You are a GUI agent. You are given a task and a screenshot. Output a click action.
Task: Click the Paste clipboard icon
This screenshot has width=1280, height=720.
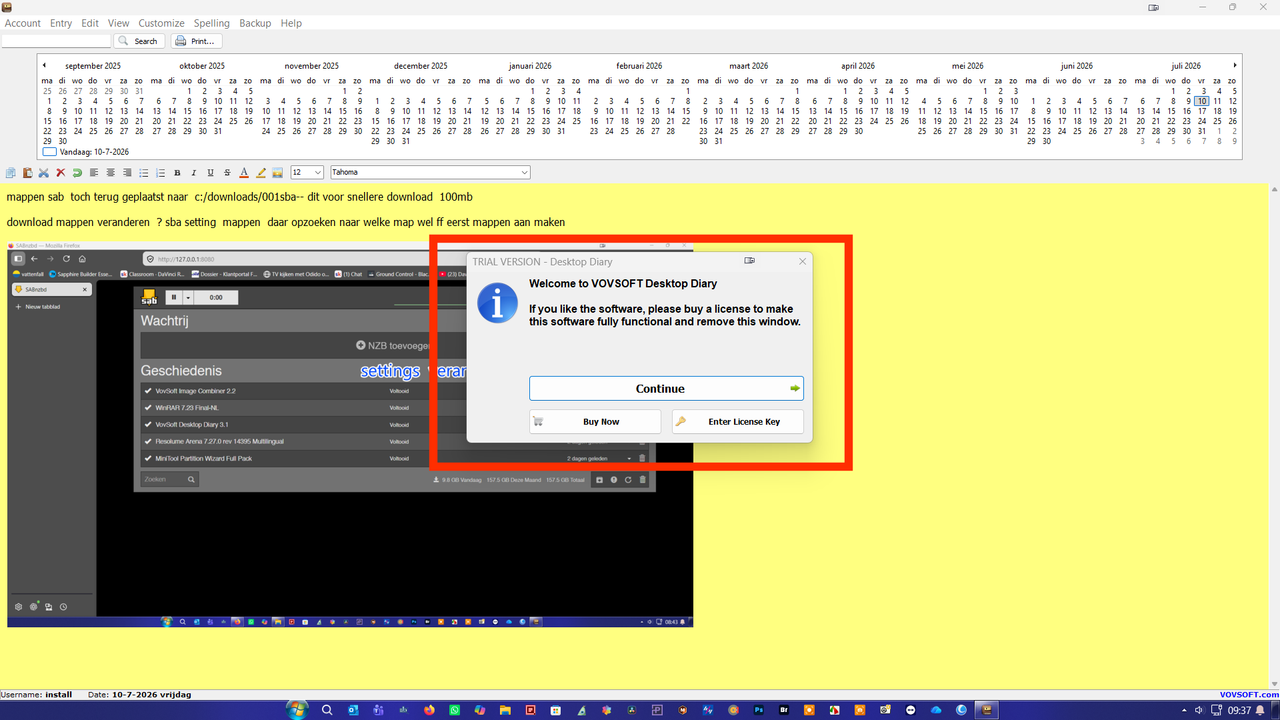coord(28,173)
